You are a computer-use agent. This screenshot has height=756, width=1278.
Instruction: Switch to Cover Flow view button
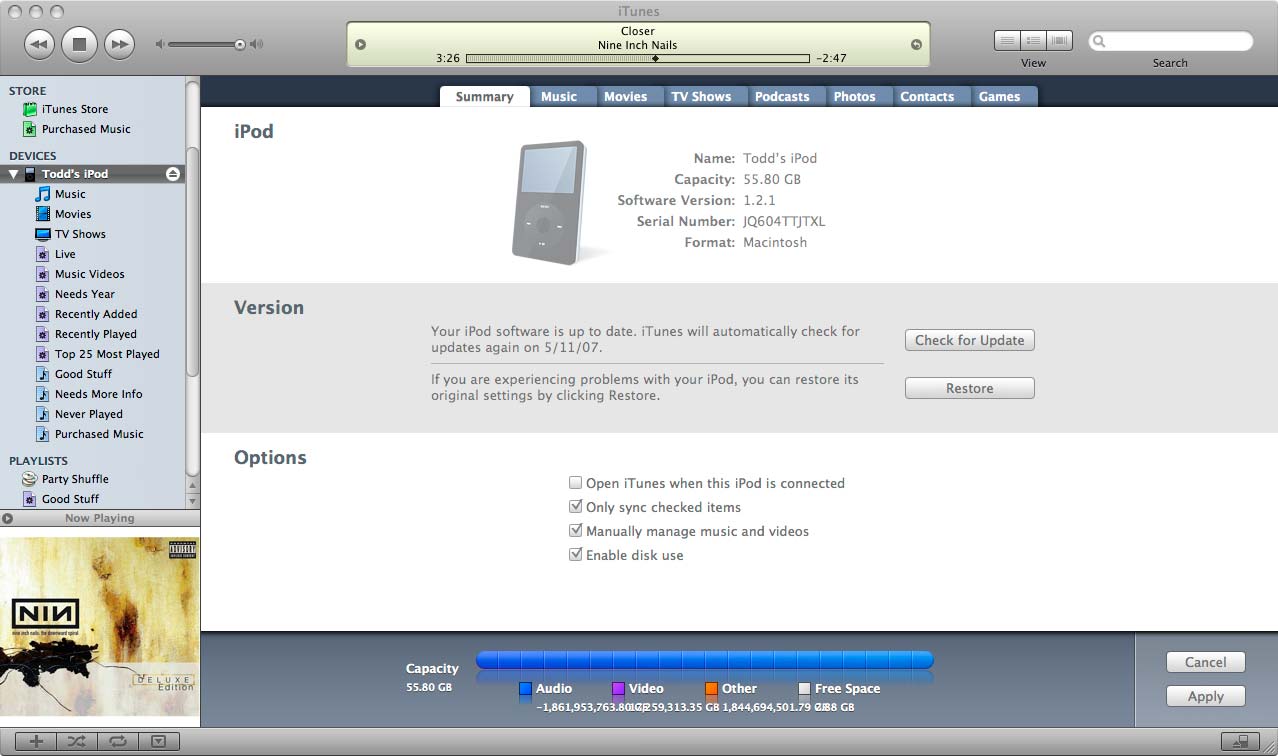tap(1059, 41)
